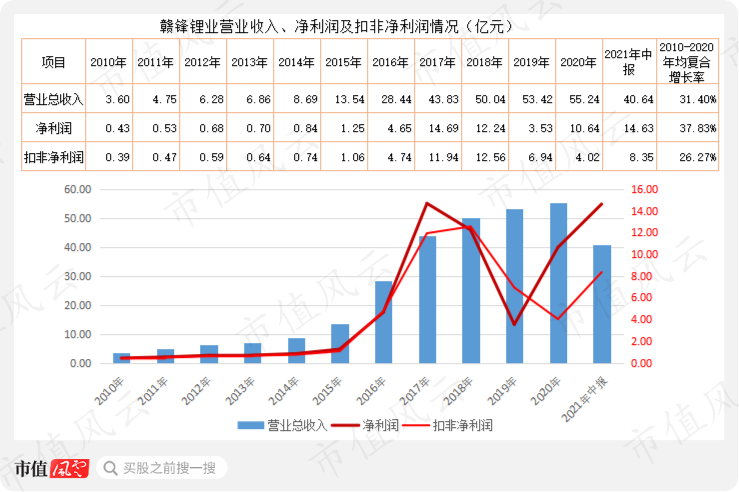Click the 扣非净利润 legend label
The width and height of the screenshot is (739, 492).
coord(462,425)
